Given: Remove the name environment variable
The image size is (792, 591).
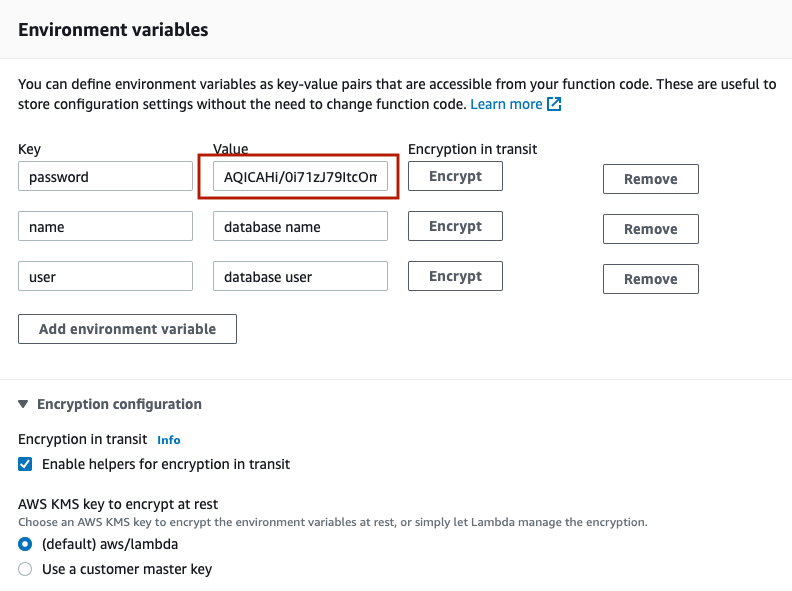Looking at the screenshot, I should [651, 229].
